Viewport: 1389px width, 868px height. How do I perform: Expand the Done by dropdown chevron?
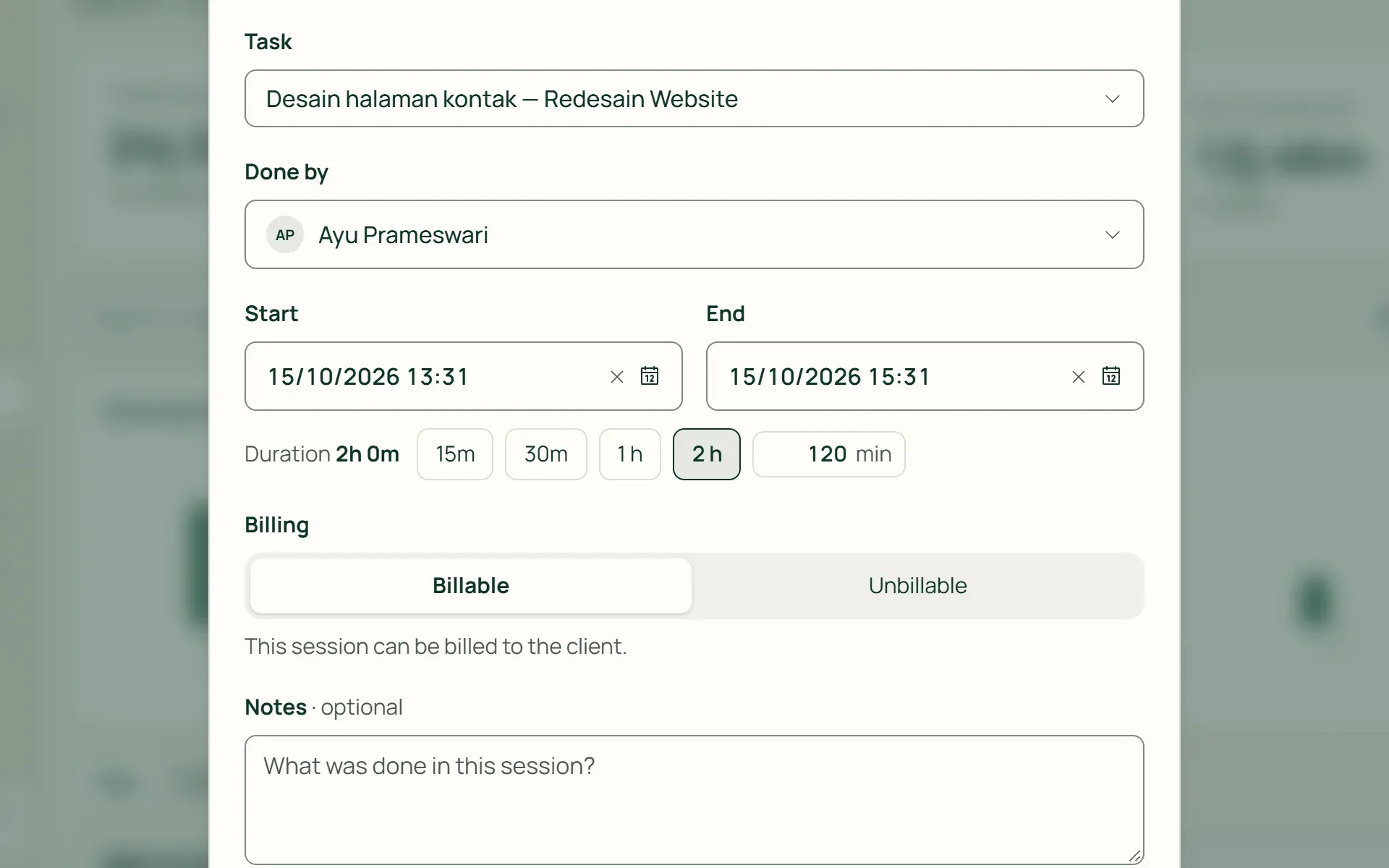tap(1112, 235)
